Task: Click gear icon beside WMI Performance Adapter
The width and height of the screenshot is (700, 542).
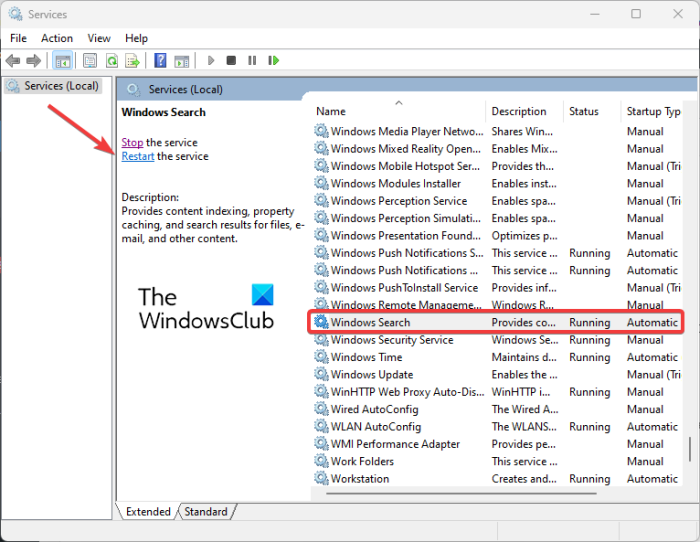Action: tap(321, 443)
